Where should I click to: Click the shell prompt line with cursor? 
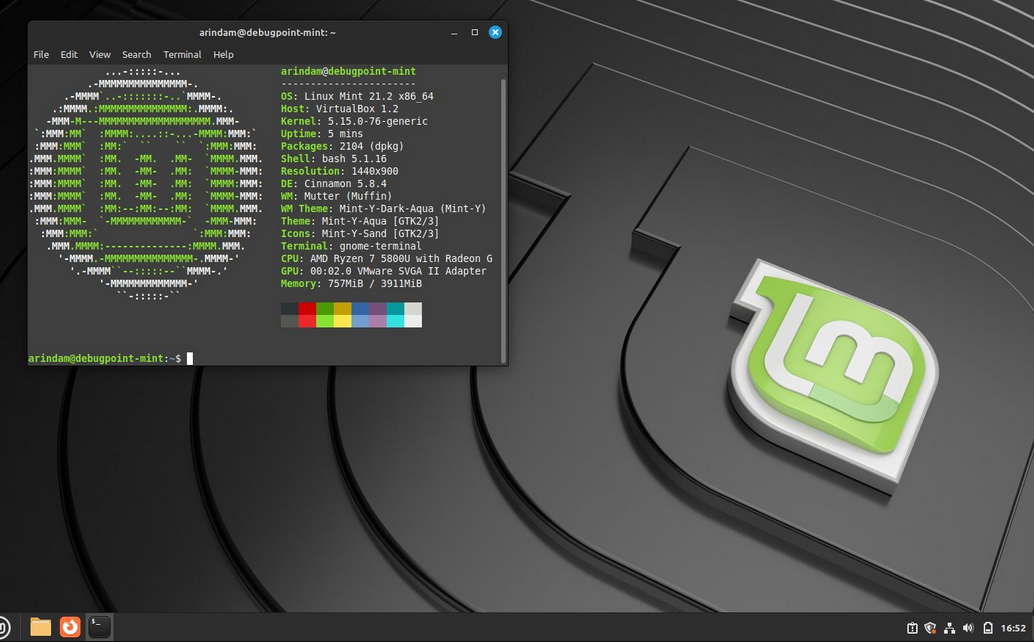coord(110,359)
